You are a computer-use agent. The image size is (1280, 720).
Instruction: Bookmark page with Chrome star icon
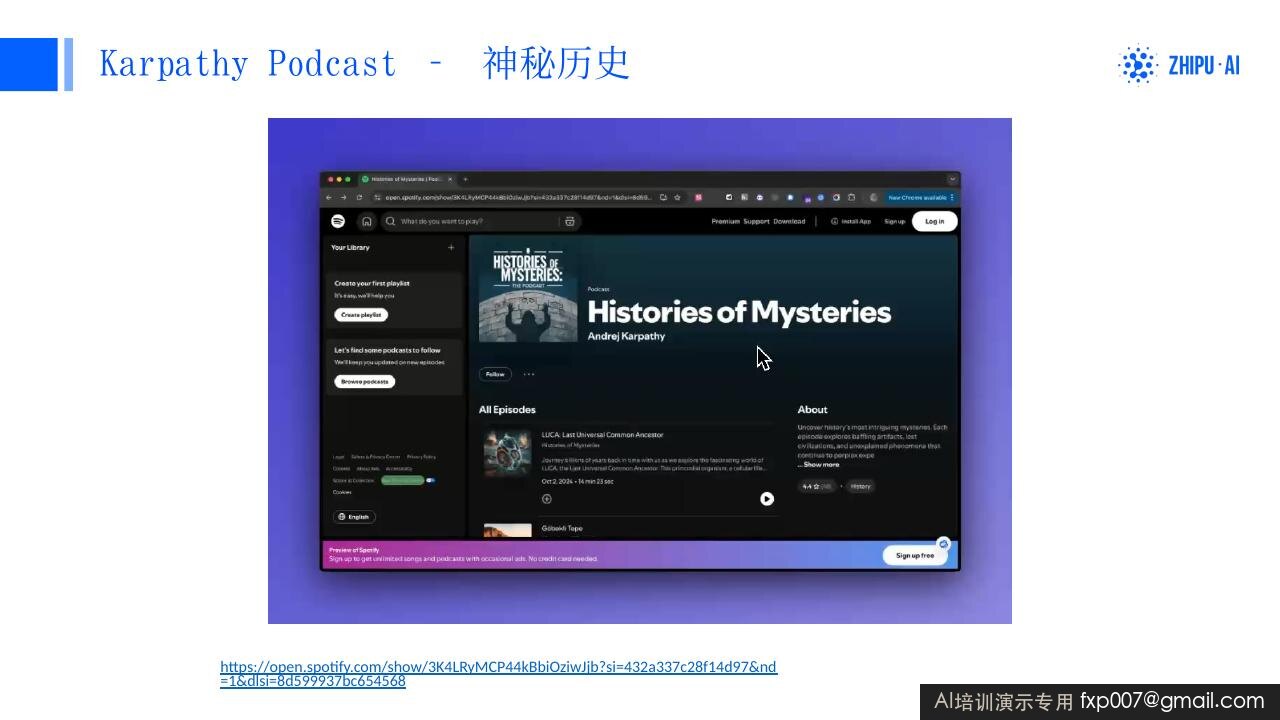(x=677, y=197)
